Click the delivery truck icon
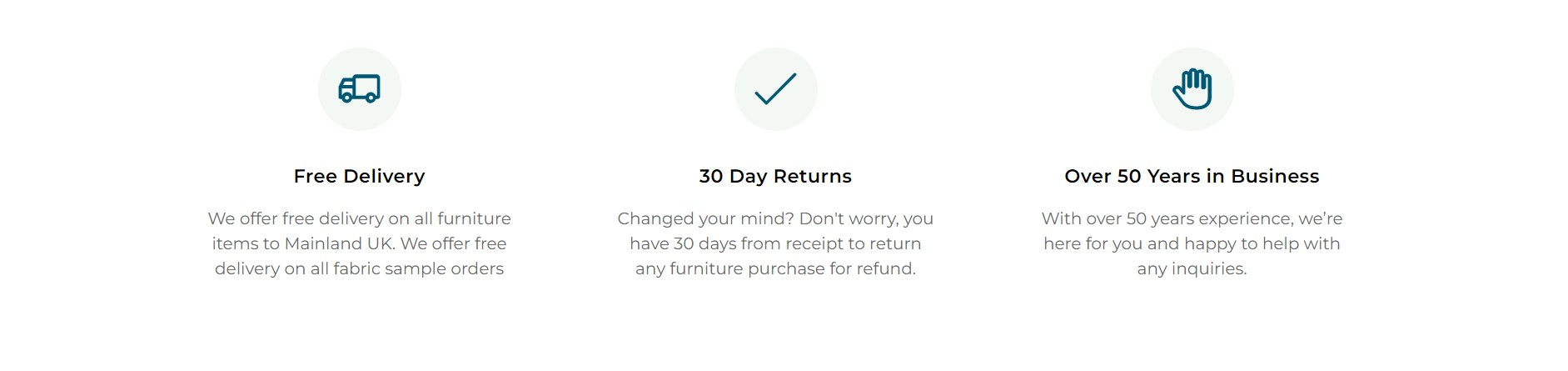The height and width of the screenshot is (371, 1568). coord(359,88)
